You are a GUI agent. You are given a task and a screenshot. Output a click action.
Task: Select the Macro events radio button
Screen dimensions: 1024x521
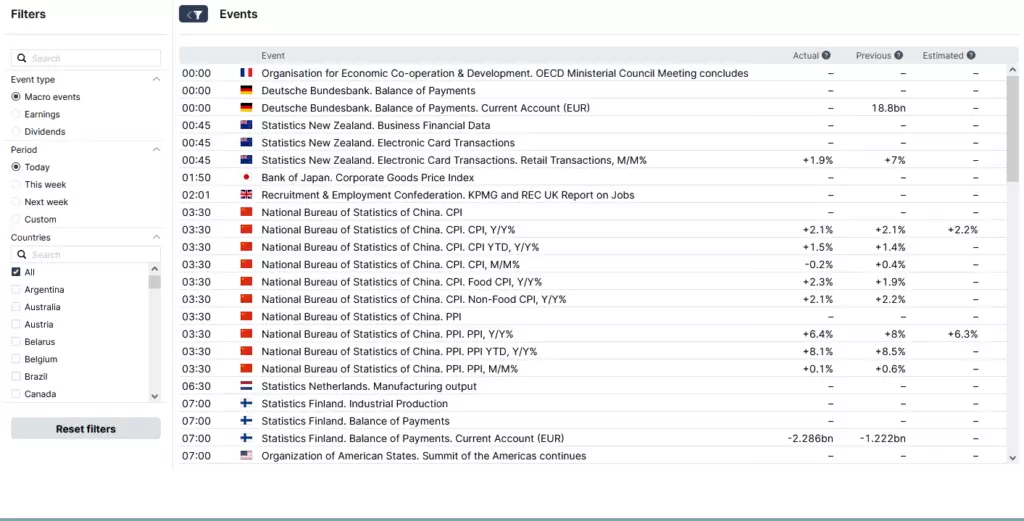[x=16, y=97]
